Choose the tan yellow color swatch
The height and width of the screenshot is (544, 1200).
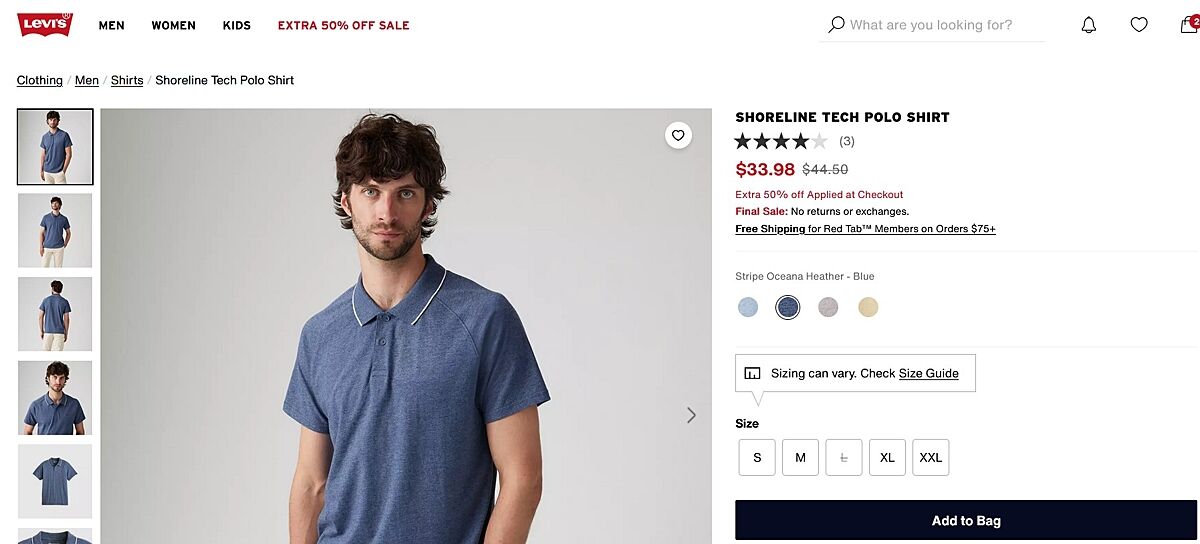click(868, 308)
